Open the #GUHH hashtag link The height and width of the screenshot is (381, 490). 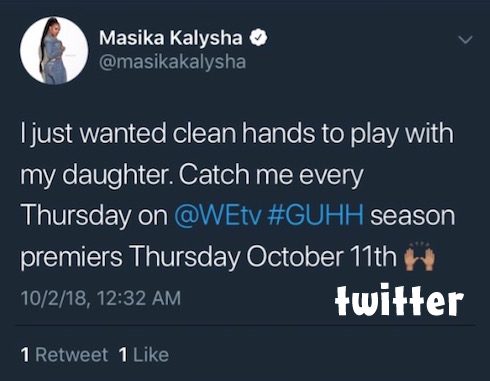coord(315,215)
